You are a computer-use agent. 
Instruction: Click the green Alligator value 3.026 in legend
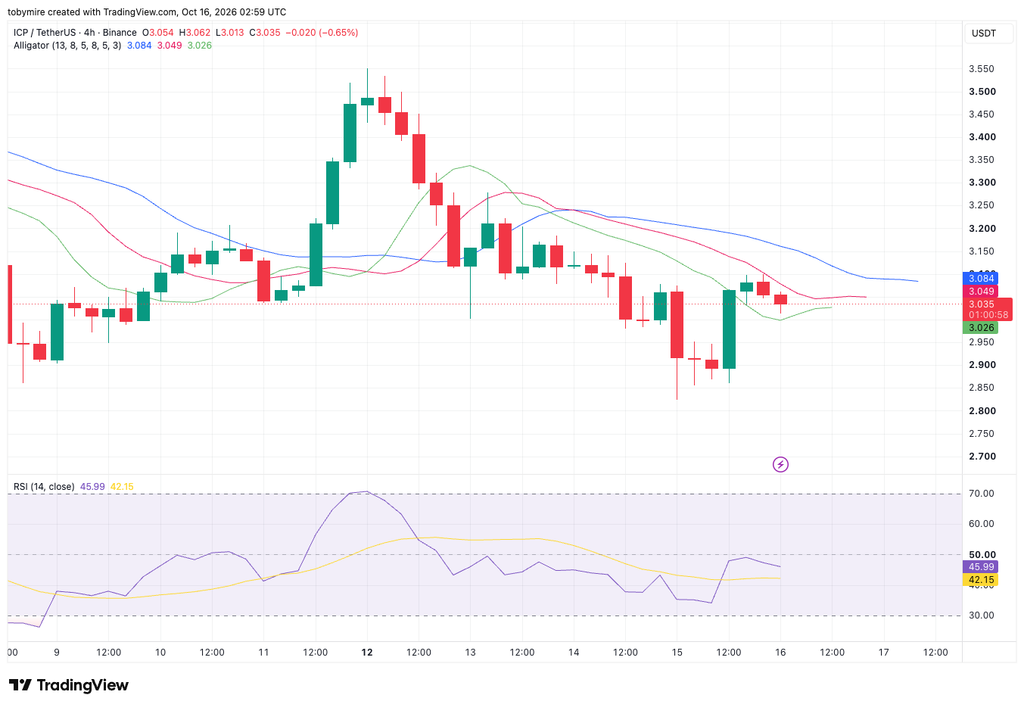199,46
